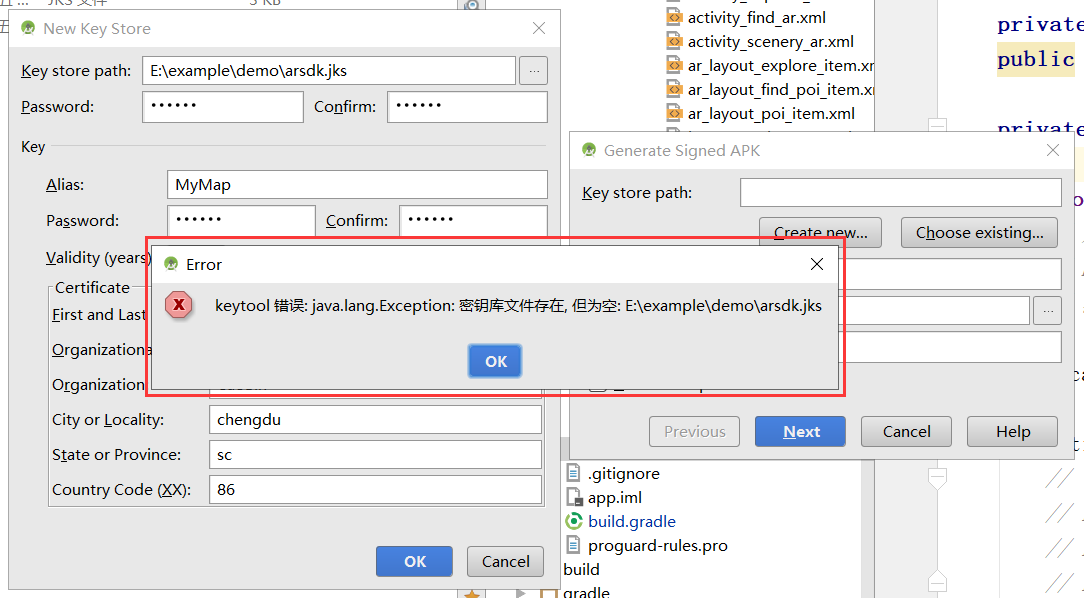Click the magnifier icon at the top toolbar
The width and height of the screenshot is (1084, 598).
click(x=470, y=4)
